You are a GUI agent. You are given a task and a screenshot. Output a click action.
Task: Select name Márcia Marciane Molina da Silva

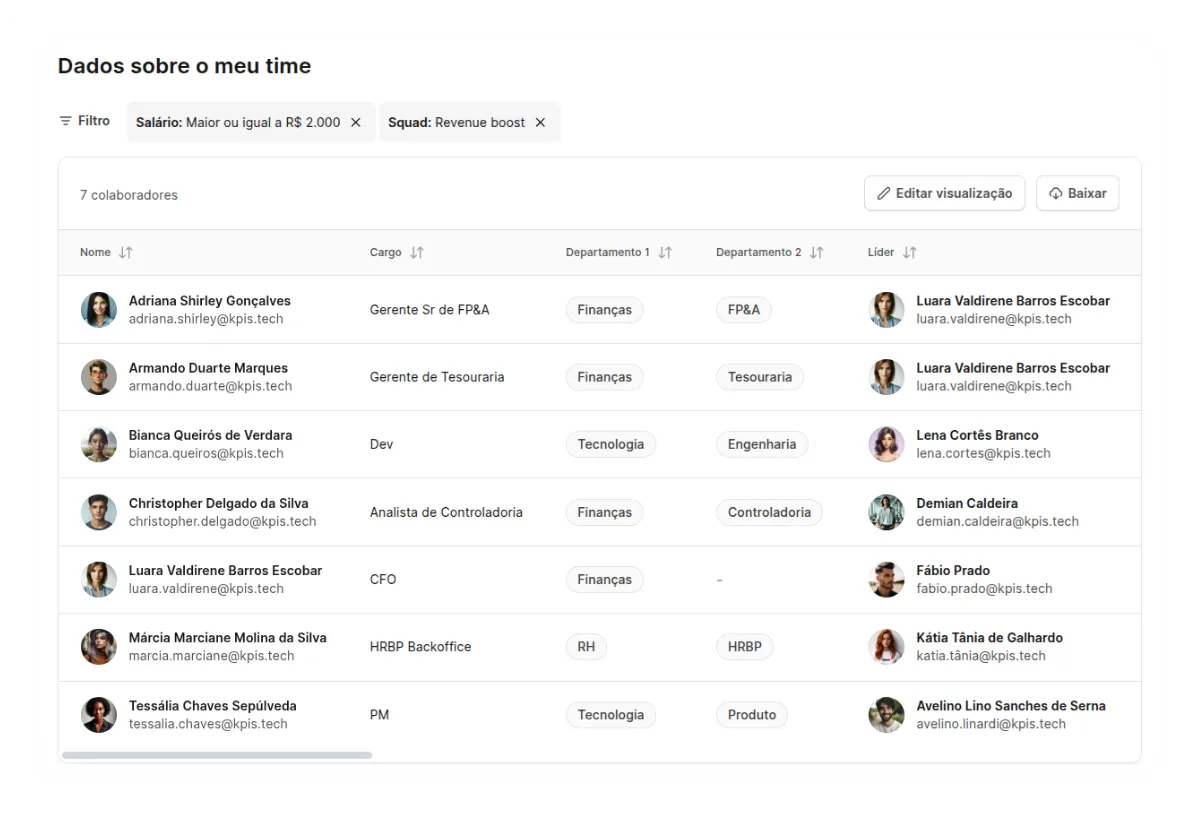pyautogui.click(x=228, y=637)
